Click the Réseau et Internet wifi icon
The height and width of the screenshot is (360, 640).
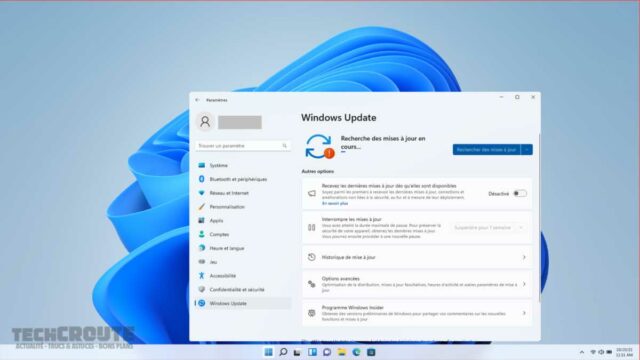pos(202,193)
